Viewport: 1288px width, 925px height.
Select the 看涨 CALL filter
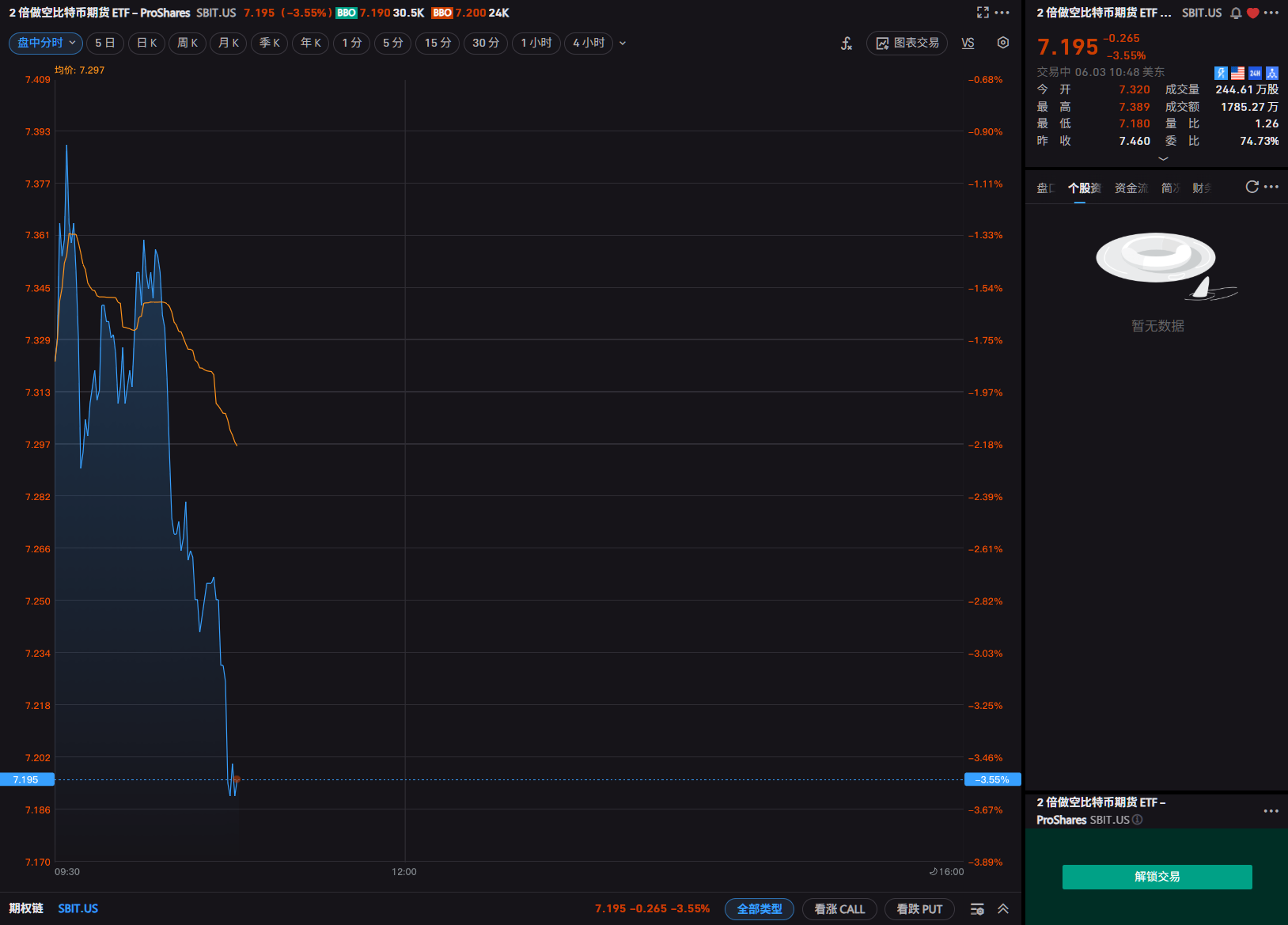[839, 908]
